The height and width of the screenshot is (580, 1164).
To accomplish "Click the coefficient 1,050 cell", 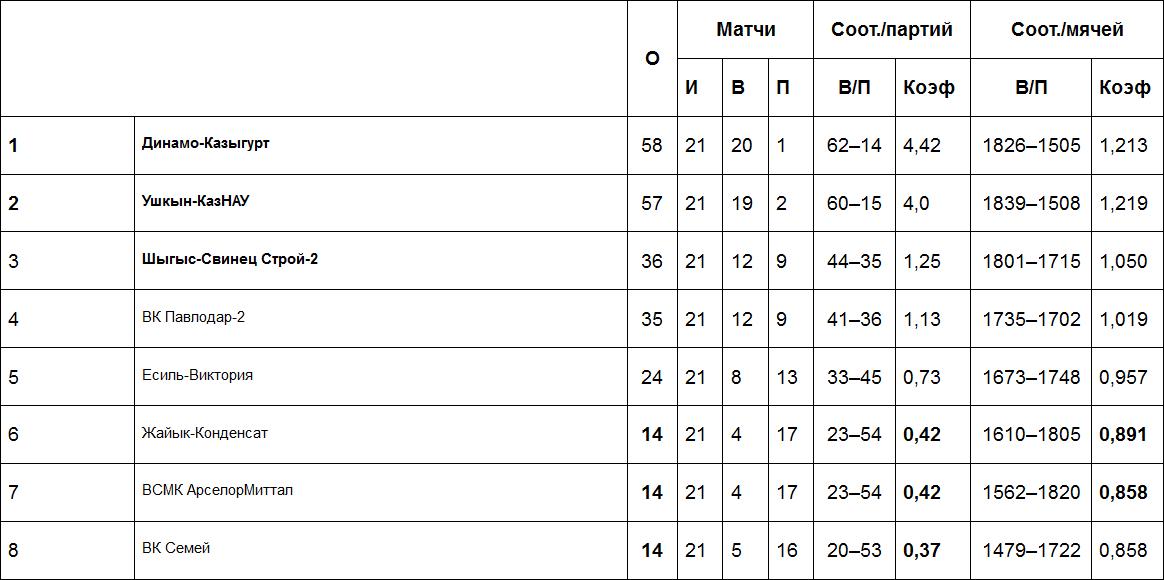I will [1123, 261].
